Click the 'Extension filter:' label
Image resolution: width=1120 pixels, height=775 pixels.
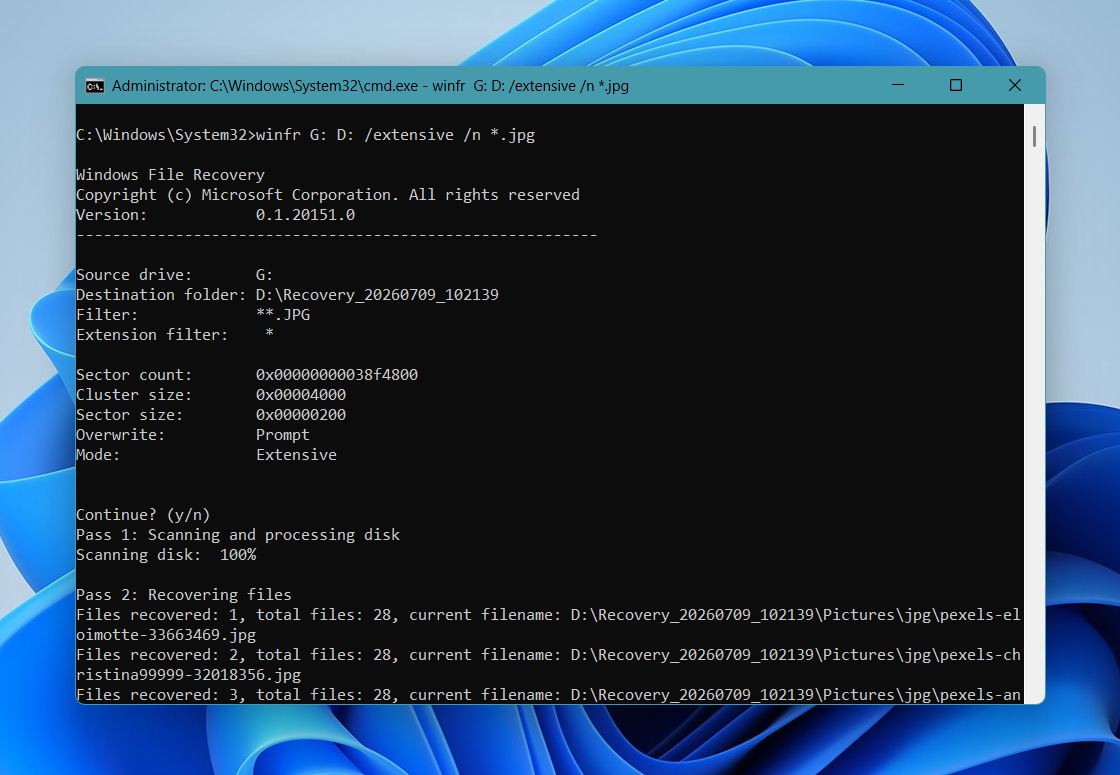pyautogui.click(x=152, y=335)
